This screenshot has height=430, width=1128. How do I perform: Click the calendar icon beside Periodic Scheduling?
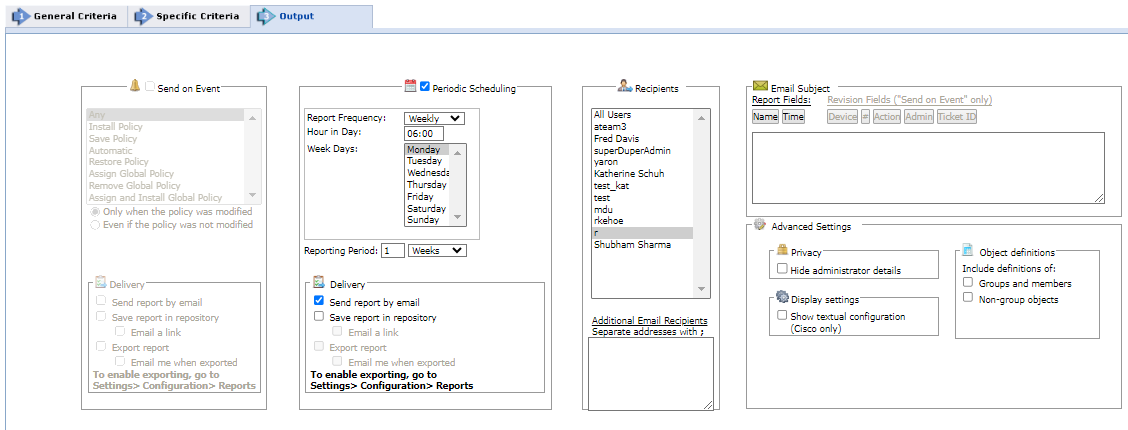pos(410,86)
